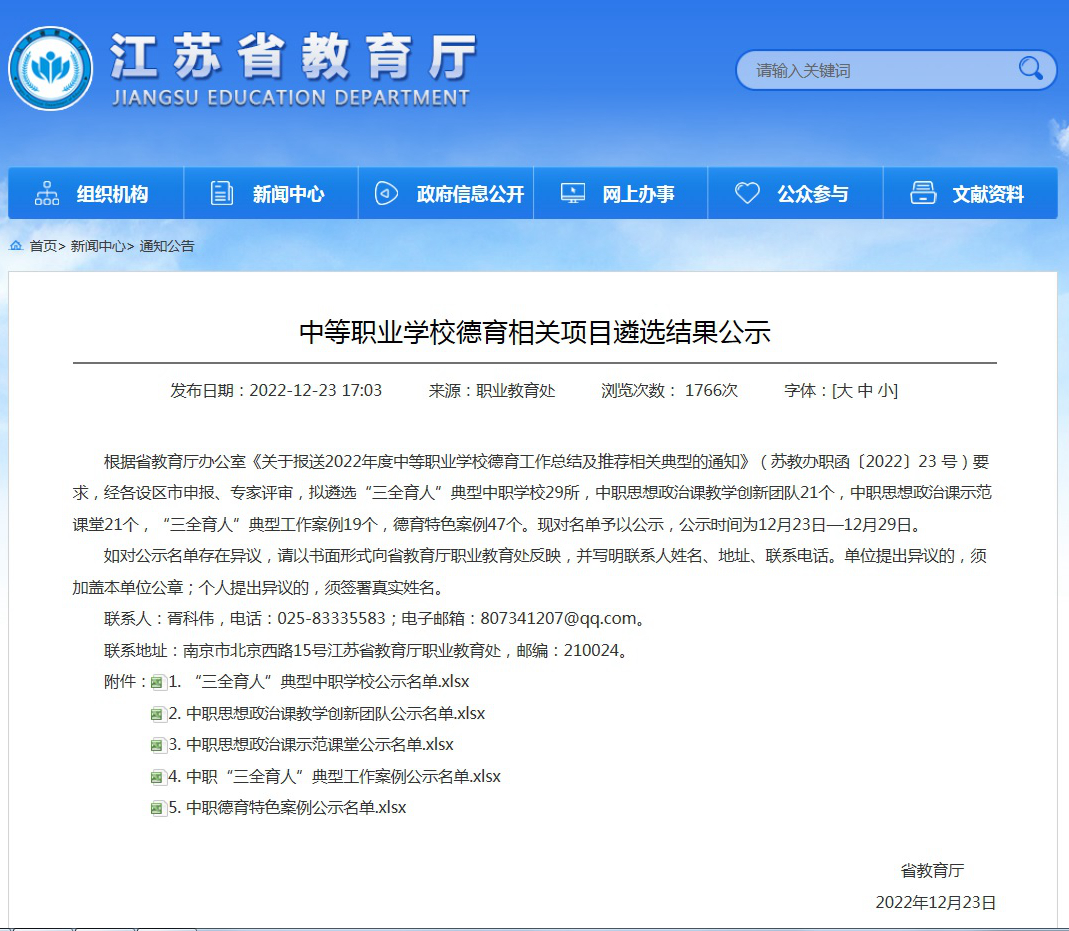Image resolution: width=1069 pixels, height=931 pixels.
Task: Click the 公众参与 heart icon
Action: pyautogui.click(x=747, y=193)
